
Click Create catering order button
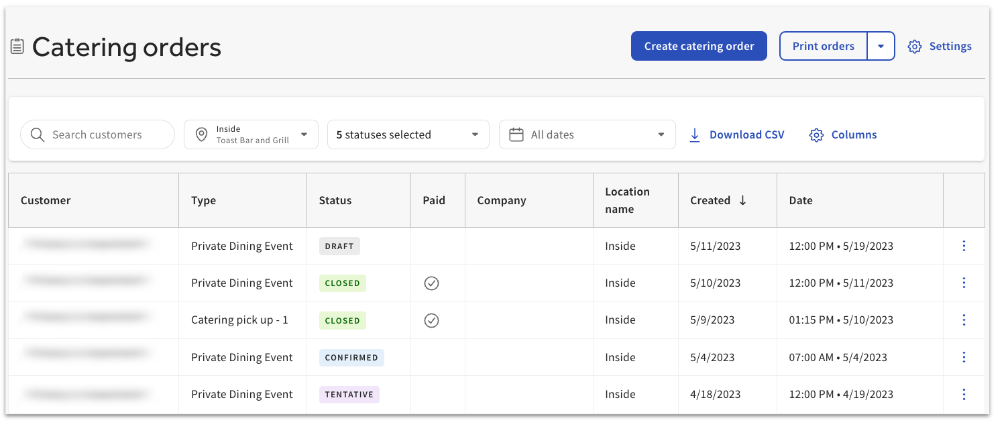coord(698,46)
